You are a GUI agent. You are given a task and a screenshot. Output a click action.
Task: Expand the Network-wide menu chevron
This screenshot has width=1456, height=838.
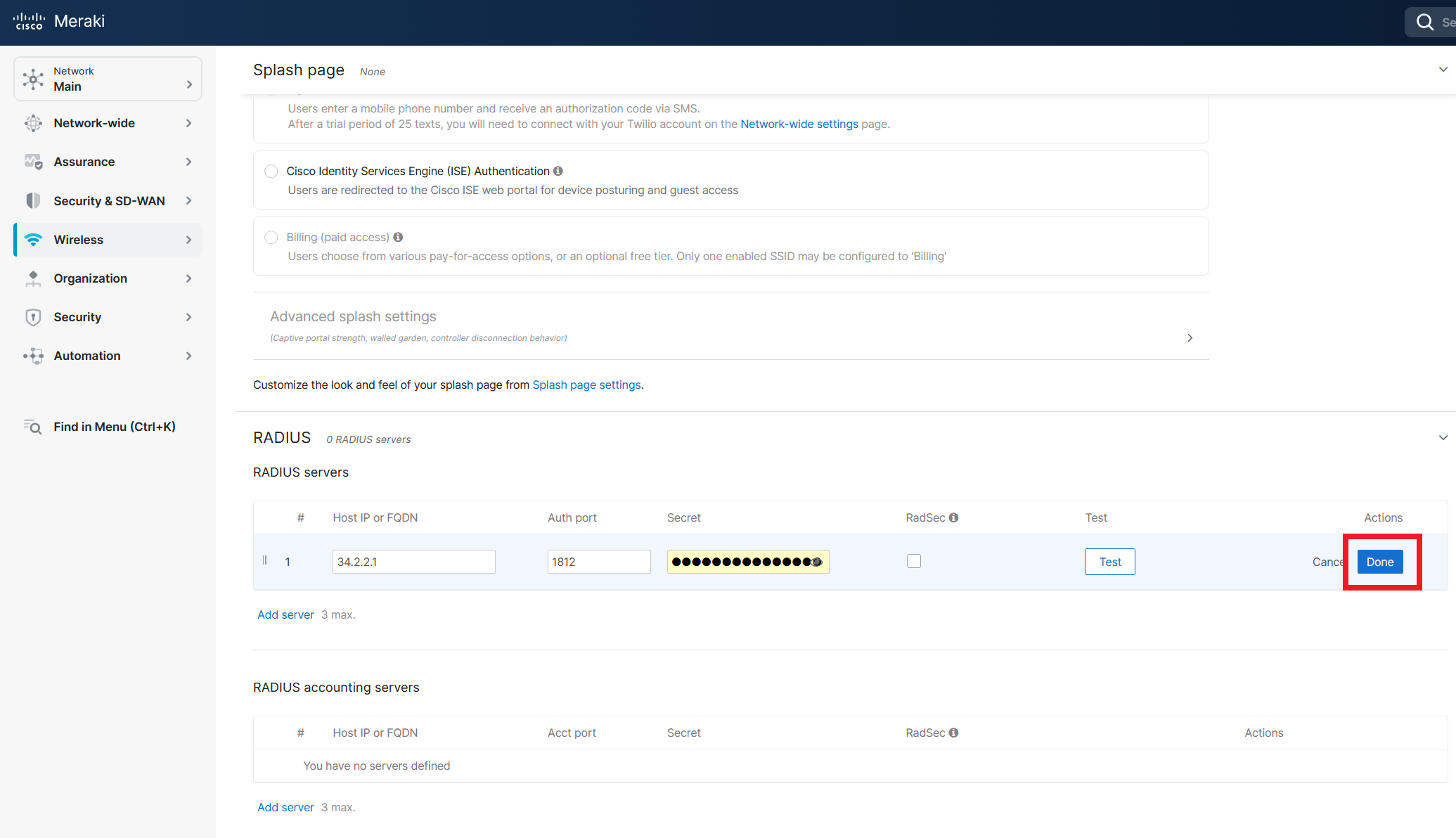[188, 123]
